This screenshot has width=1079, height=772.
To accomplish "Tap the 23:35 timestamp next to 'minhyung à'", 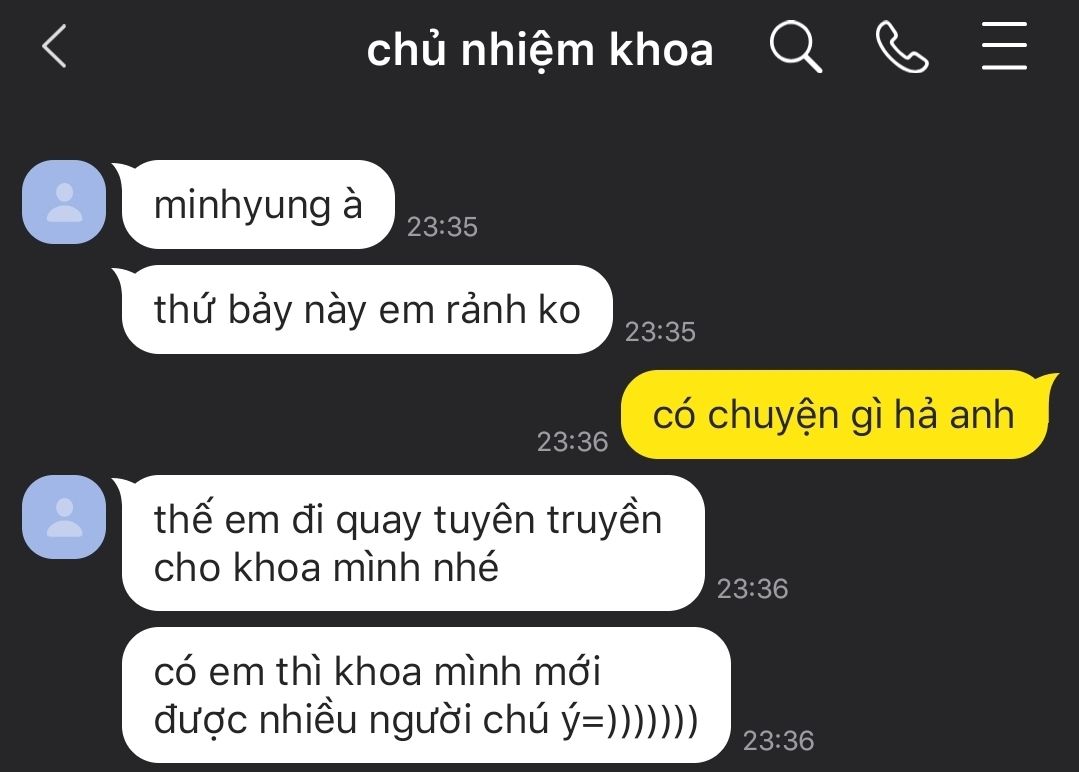I will click(442, 227).
